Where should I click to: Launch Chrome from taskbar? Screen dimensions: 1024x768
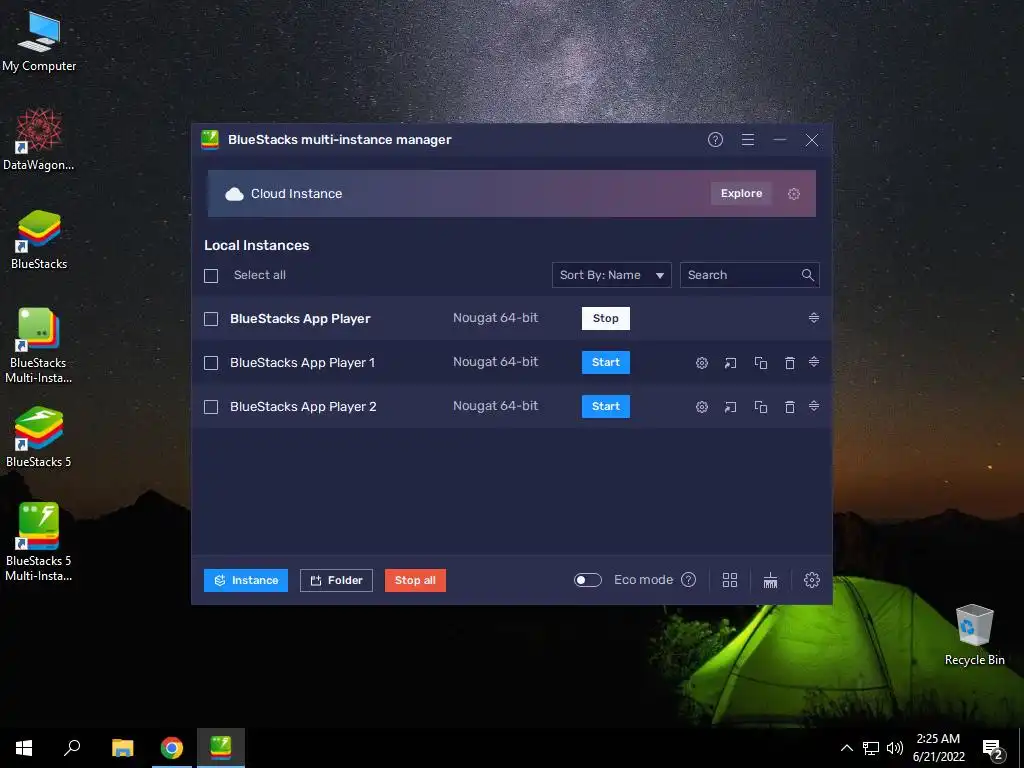[x=172, y=748]
